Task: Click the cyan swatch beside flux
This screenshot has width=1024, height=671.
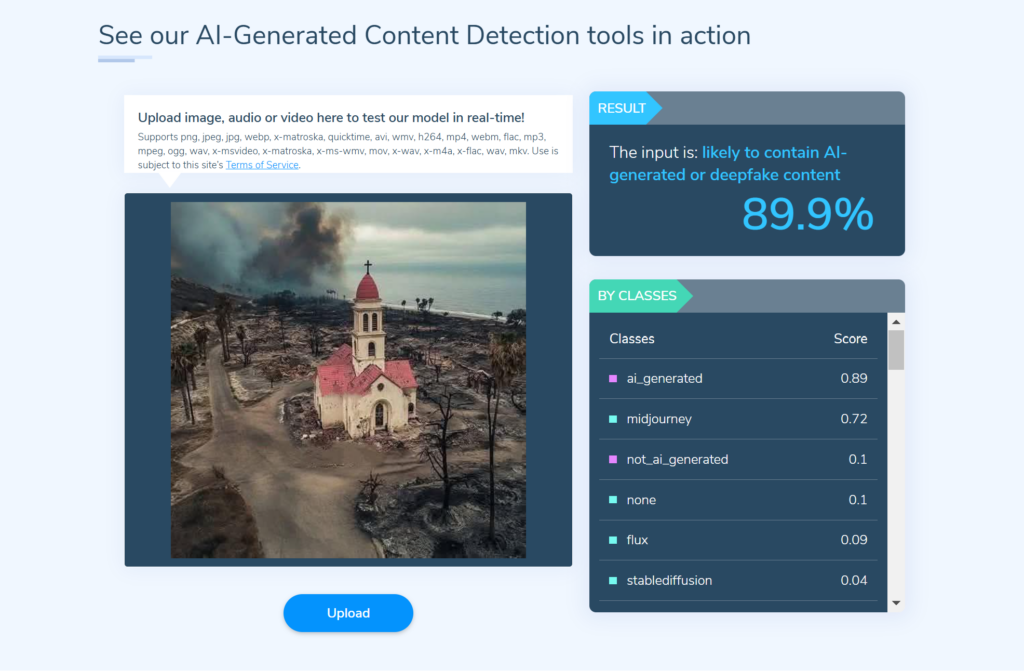Action: 613,540
